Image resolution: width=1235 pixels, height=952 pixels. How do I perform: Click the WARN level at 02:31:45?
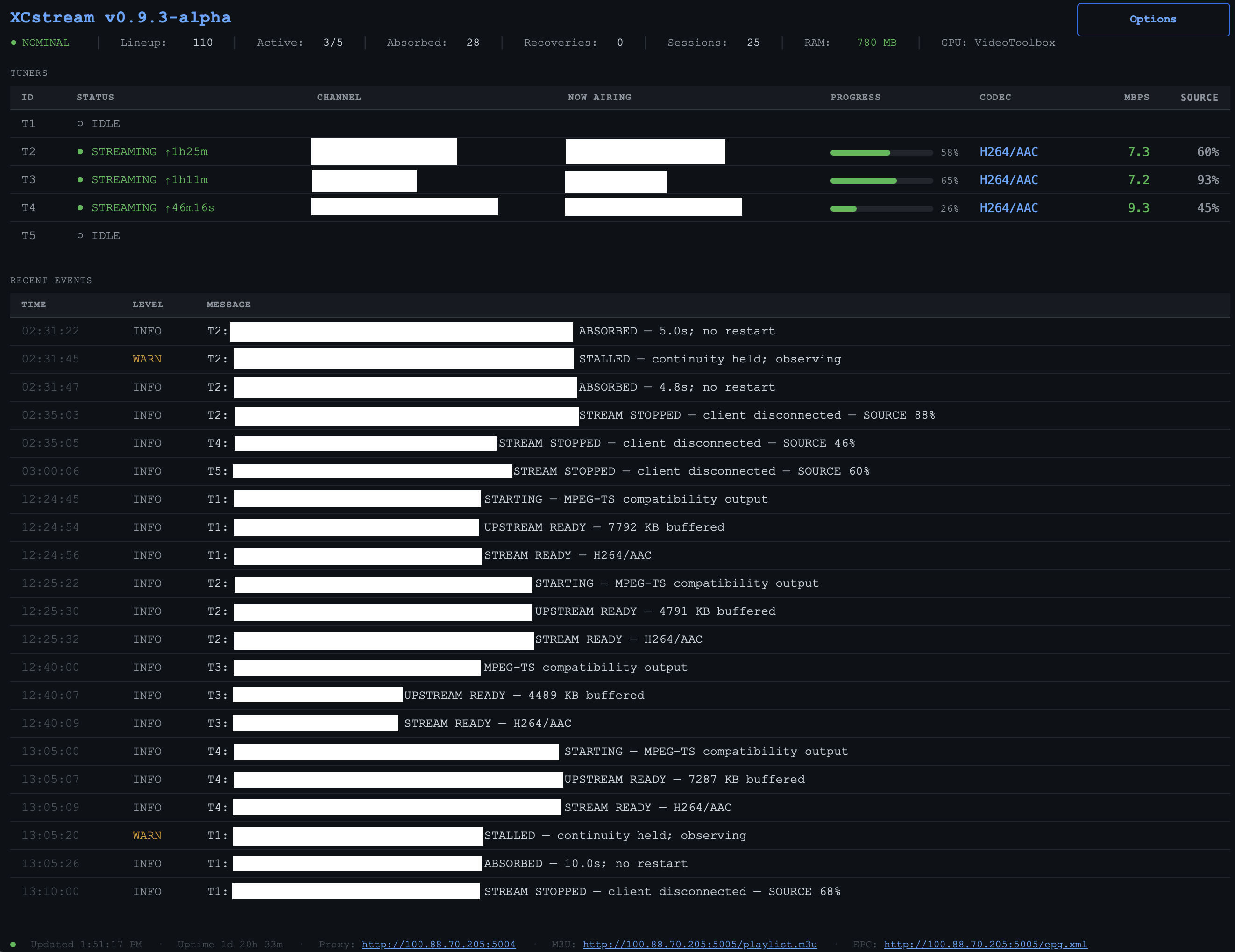coord(147,359)
